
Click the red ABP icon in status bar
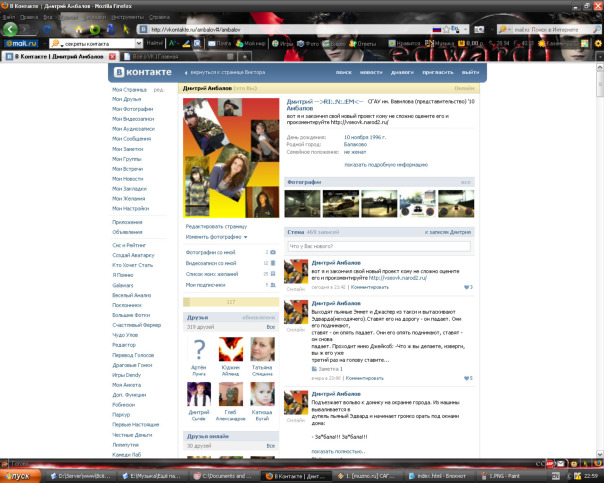550,464
